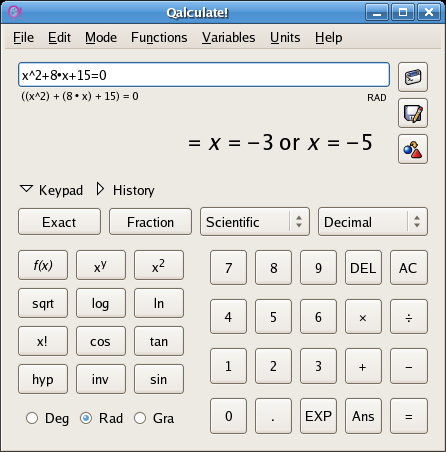Click the 2 digit key
Screen dimensions: 446x452
[x=273, y=366]
